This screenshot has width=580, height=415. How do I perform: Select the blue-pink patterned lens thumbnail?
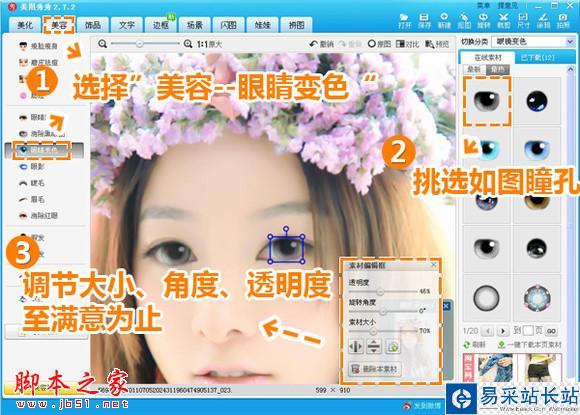point(537,298)
